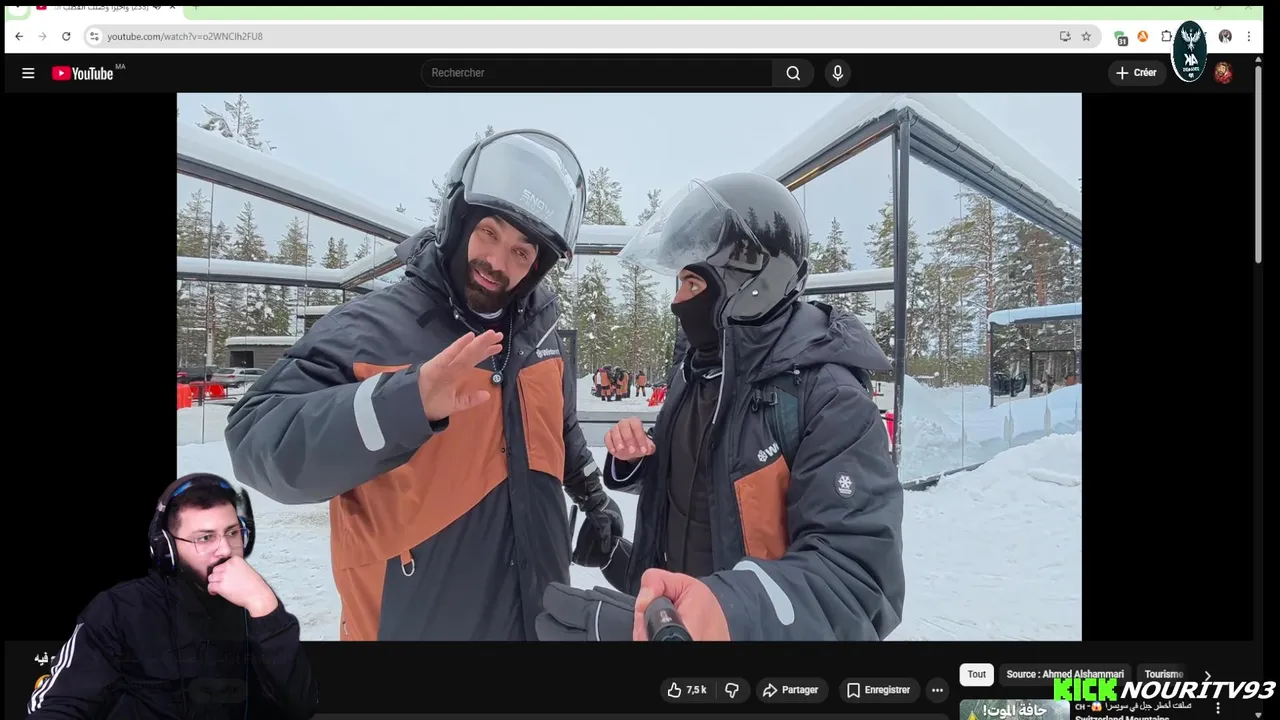The image size is (1280, 720).
Task: Start voice search with the microphone
Action: coord(838,73)
